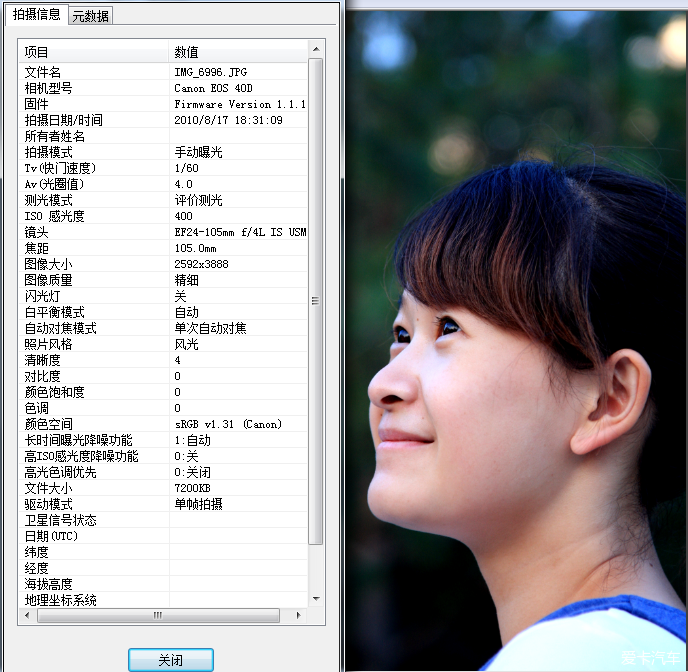This screenshot has width=688, height=672.
Task: Select the sRGB v1.31 (Canon) value
Action: (228, 424)
